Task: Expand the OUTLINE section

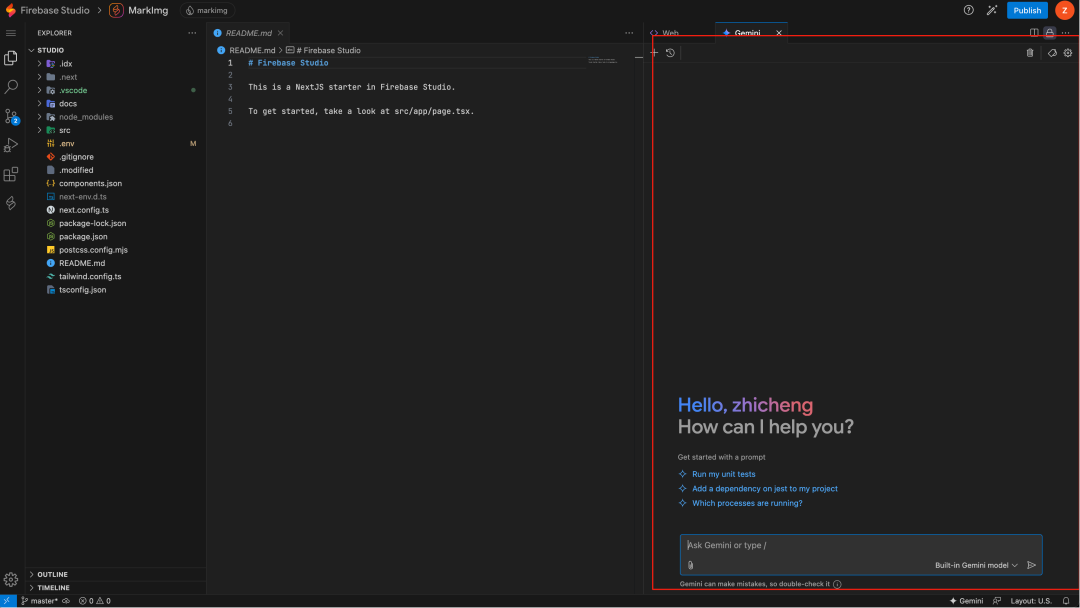Action: click(55, 574)
